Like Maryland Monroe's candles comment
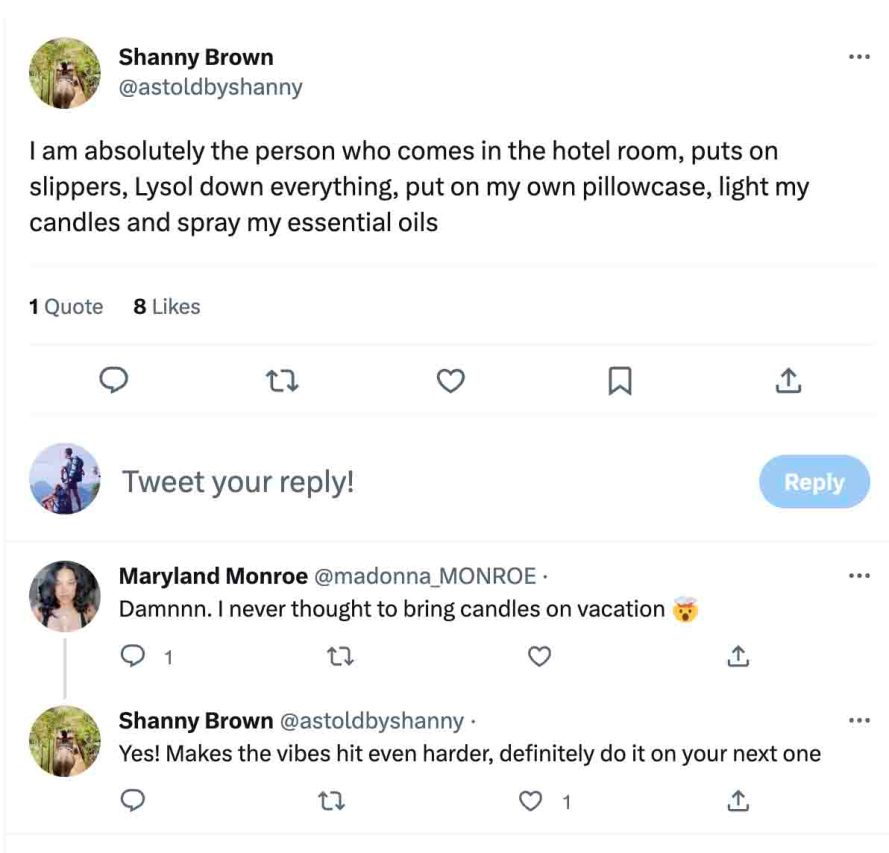 [539, 657]
